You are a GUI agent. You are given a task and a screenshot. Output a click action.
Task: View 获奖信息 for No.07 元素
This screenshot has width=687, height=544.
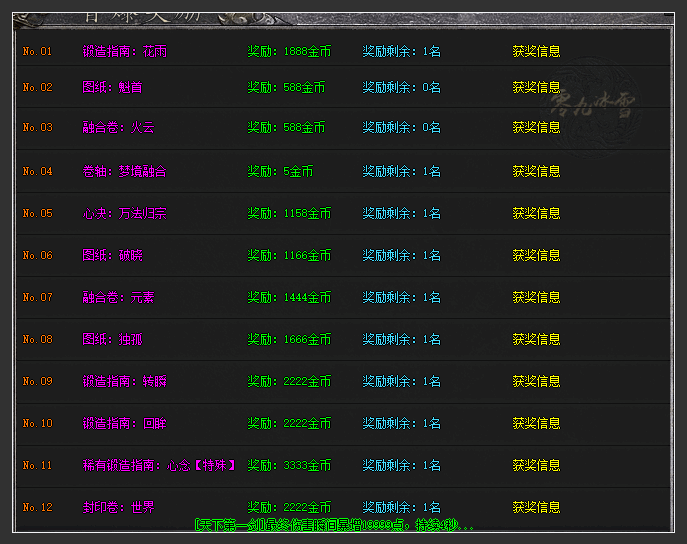pos(536,297)
